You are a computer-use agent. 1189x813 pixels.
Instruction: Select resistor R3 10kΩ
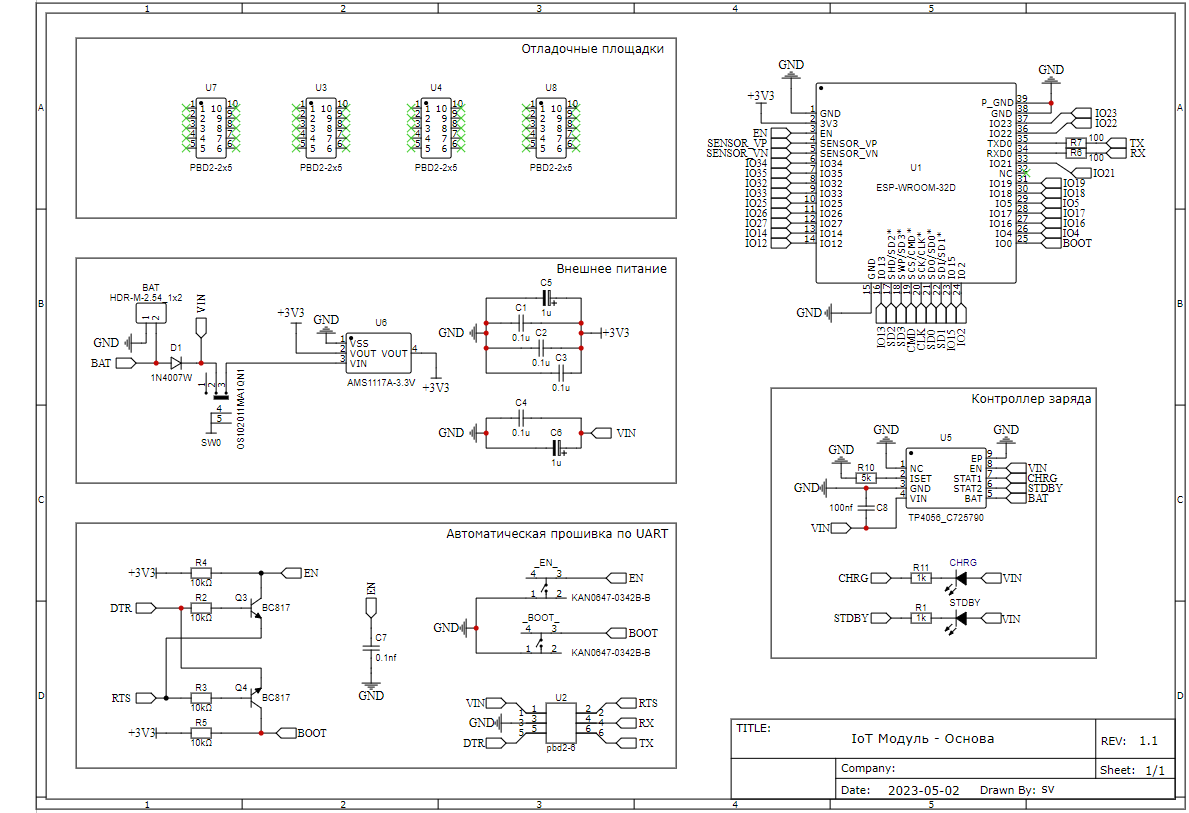(201, 698)
